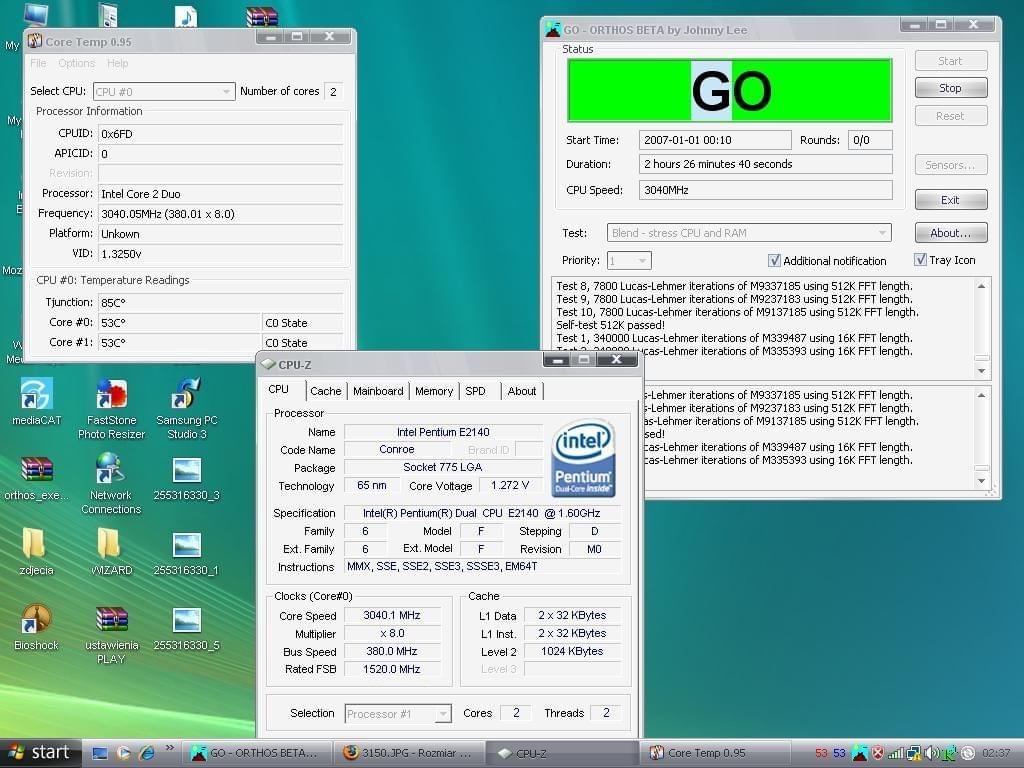1024x768 pixels.
Task: Click scroll up arrow in upper Orthos log
Action: coord(982,286)
